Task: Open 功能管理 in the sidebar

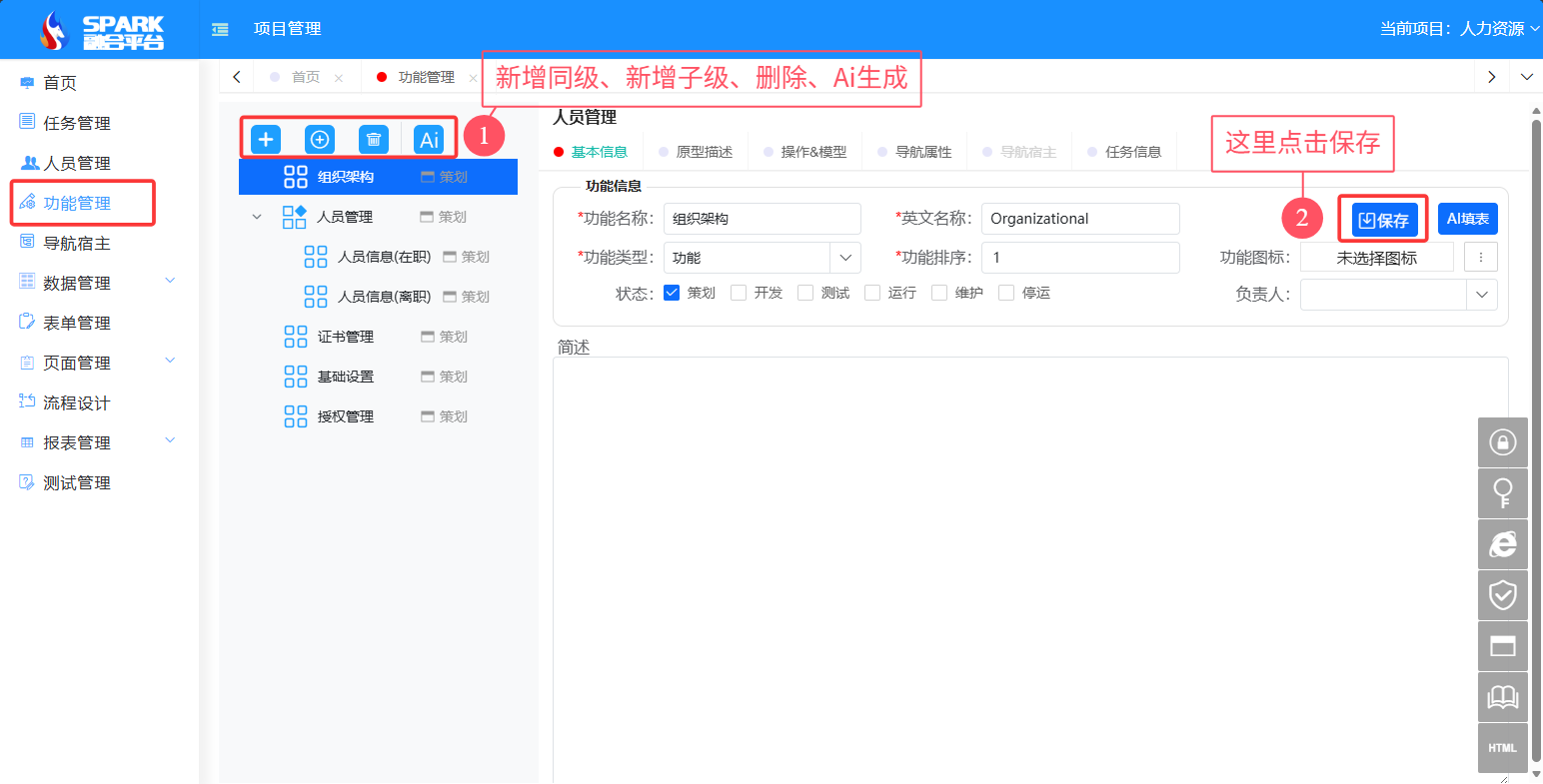Action: [77, 203]
